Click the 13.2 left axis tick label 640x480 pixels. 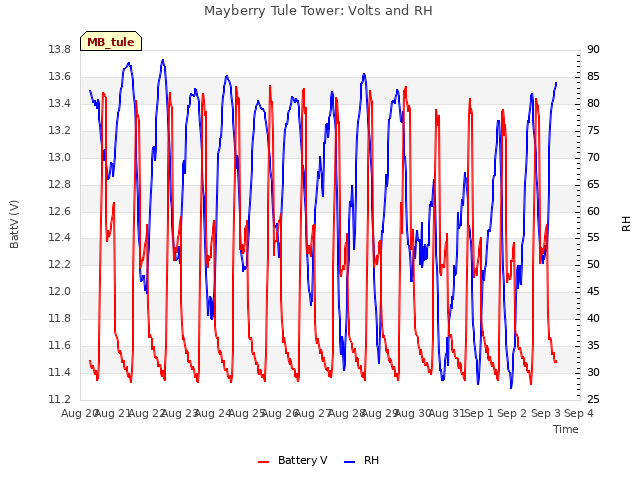(x=59, y=131)
